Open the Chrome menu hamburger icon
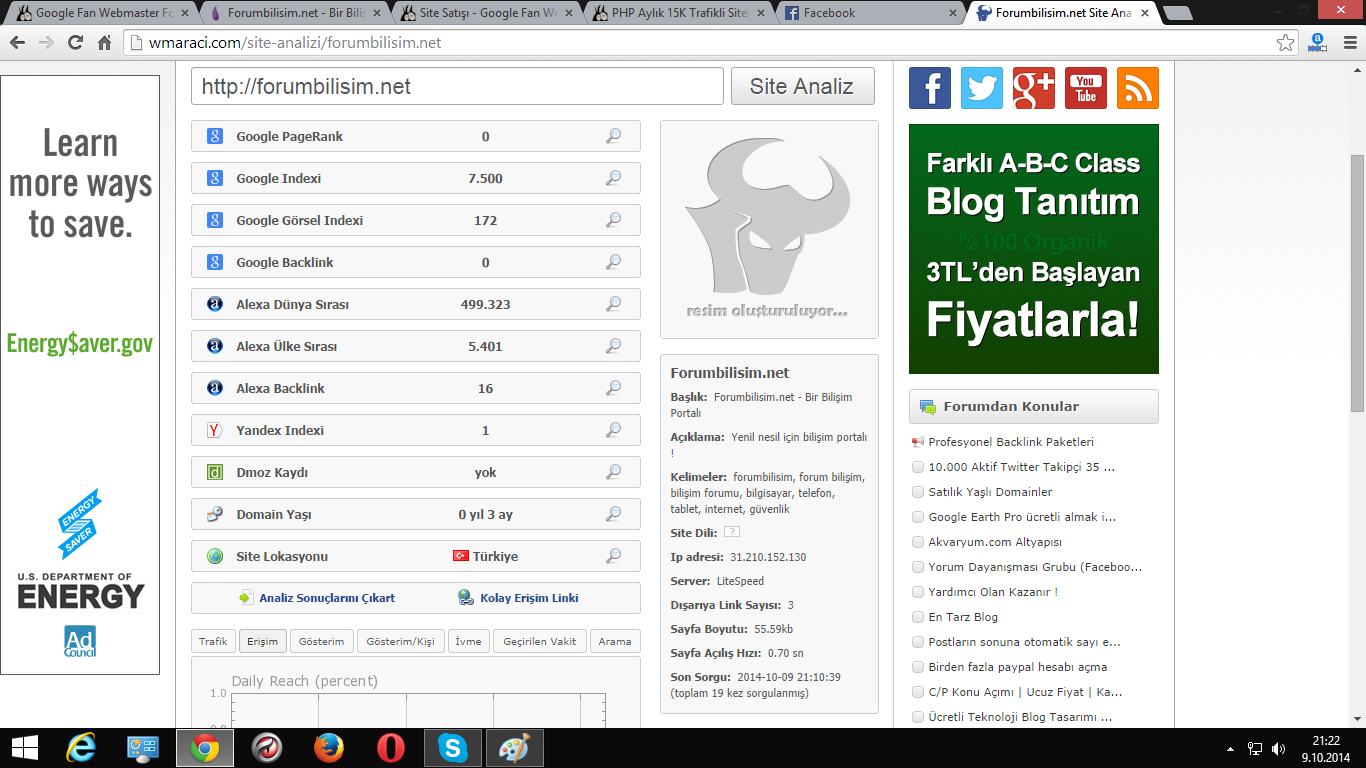This screenshot has width=1366, height=768. (x=1348, y=43)
